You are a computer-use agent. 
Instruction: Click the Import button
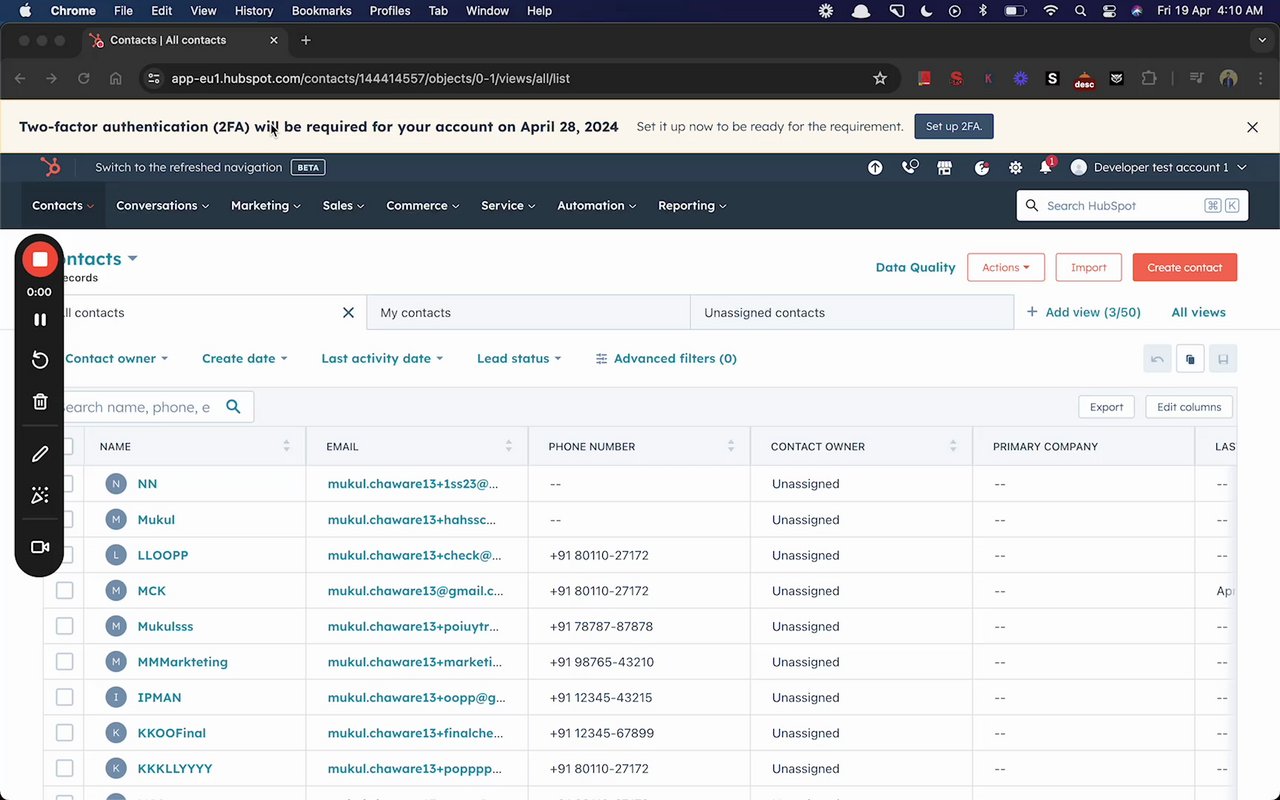(1089, 267)
